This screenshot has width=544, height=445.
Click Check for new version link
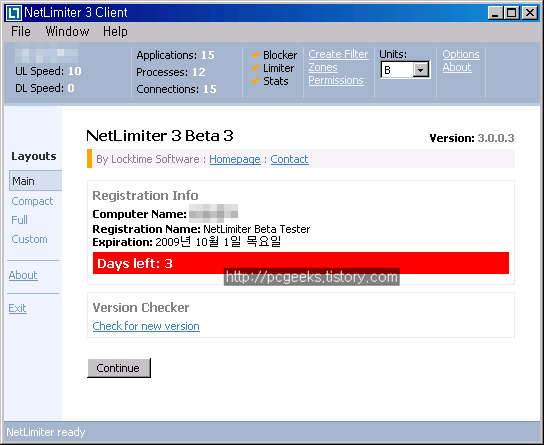click(146, 326)
